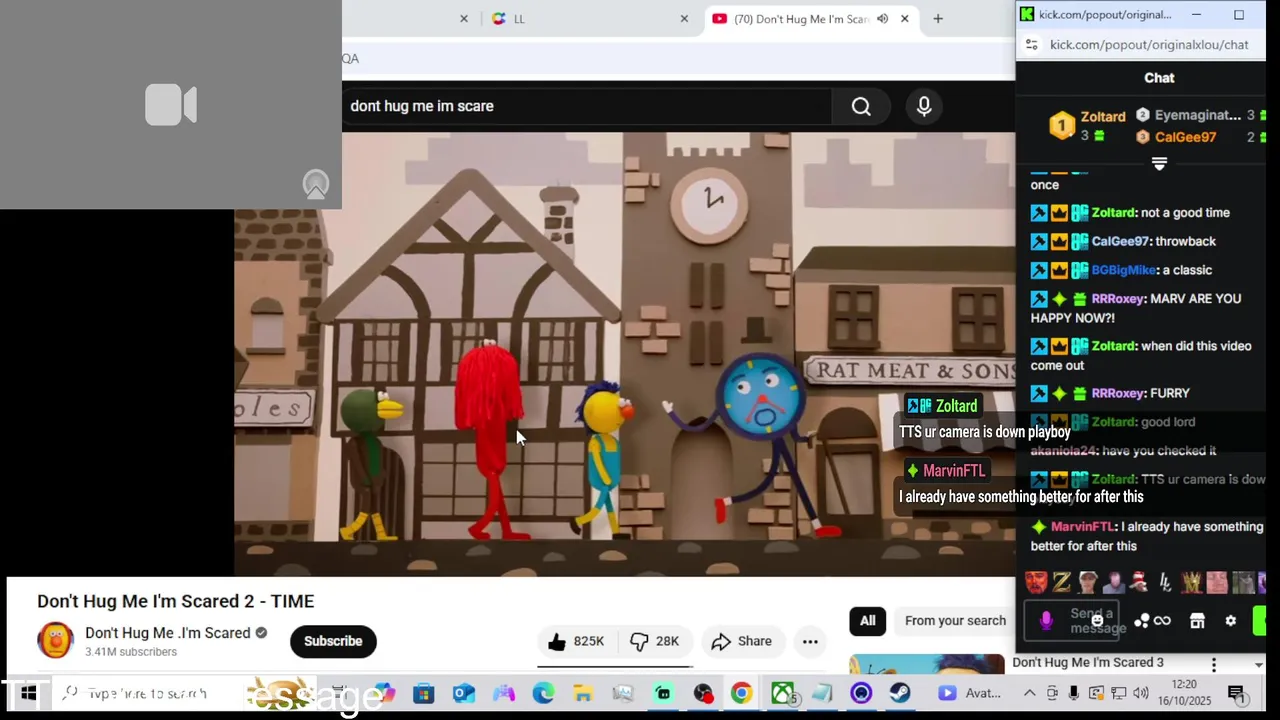The height and width of the screenshot is (720, 1280).
Task: Click the green send button in chat
Action: coord(1260,621)
